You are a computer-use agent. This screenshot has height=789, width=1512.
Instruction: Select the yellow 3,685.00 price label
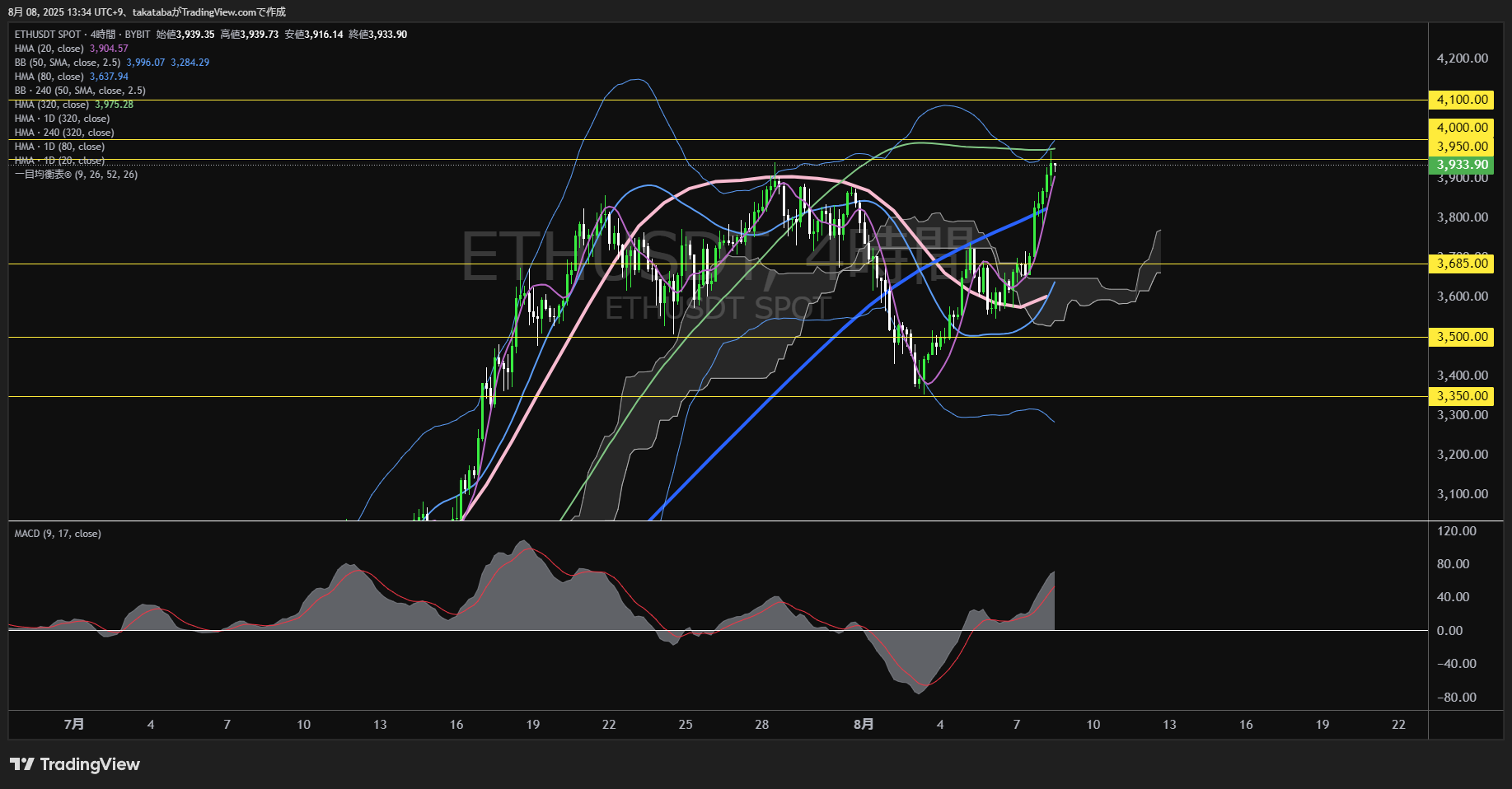[1462, 264]
